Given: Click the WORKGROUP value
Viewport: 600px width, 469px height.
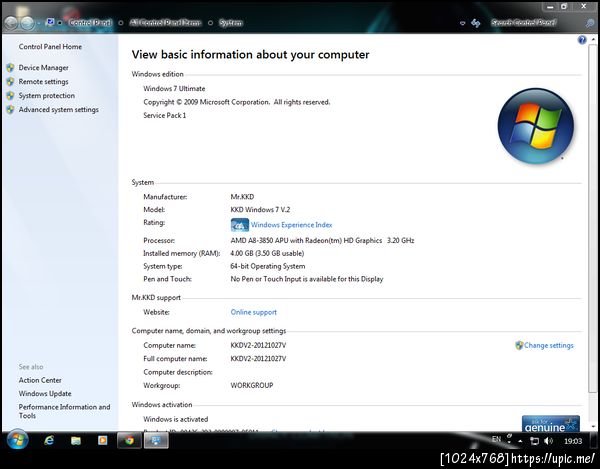Looking at the screenshot, I should click(252, 386).
